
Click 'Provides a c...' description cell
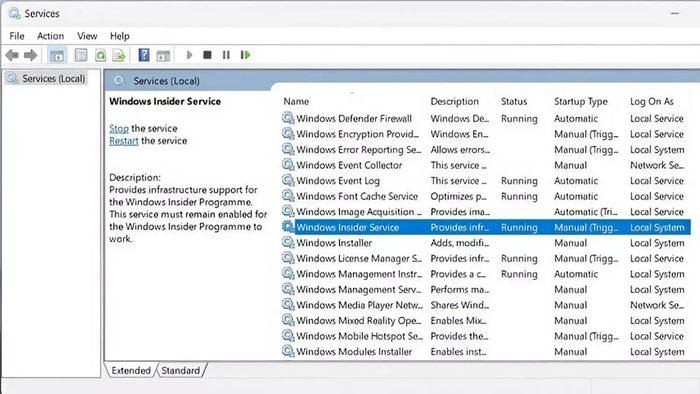[x=458, y=274]
